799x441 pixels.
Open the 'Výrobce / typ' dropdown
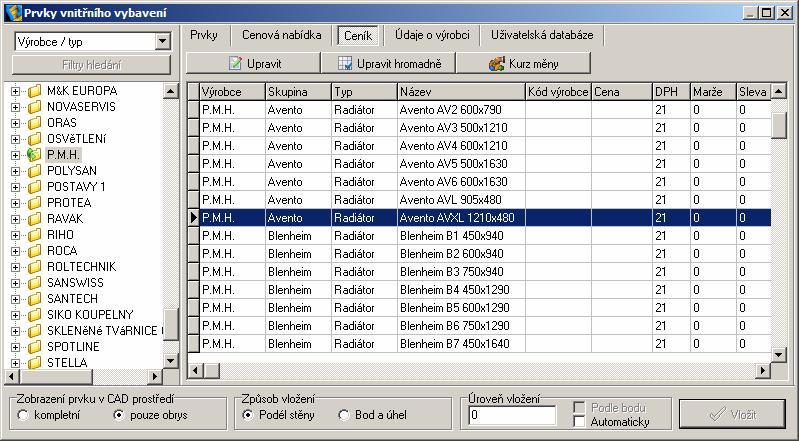pyautogui.click(x=163, y=42)
